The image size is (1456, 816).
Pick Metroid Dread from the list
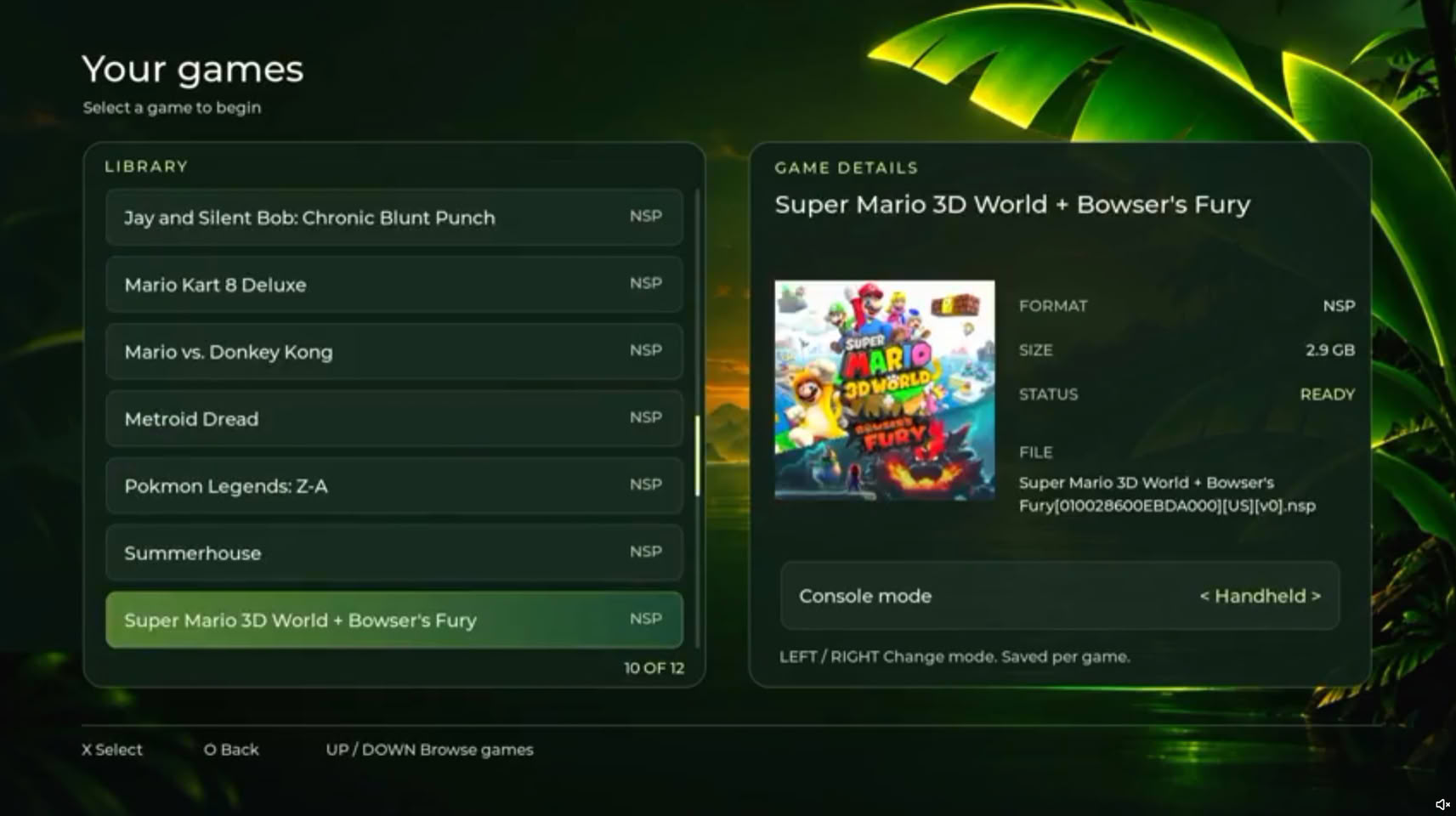394,419
